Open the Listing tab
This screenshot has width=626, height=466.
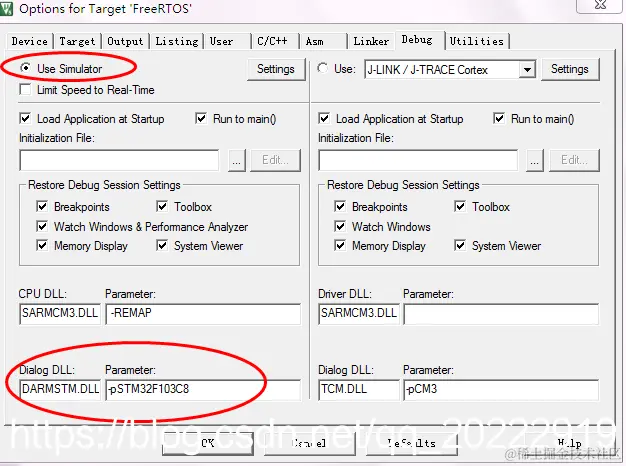click(176, 42)
